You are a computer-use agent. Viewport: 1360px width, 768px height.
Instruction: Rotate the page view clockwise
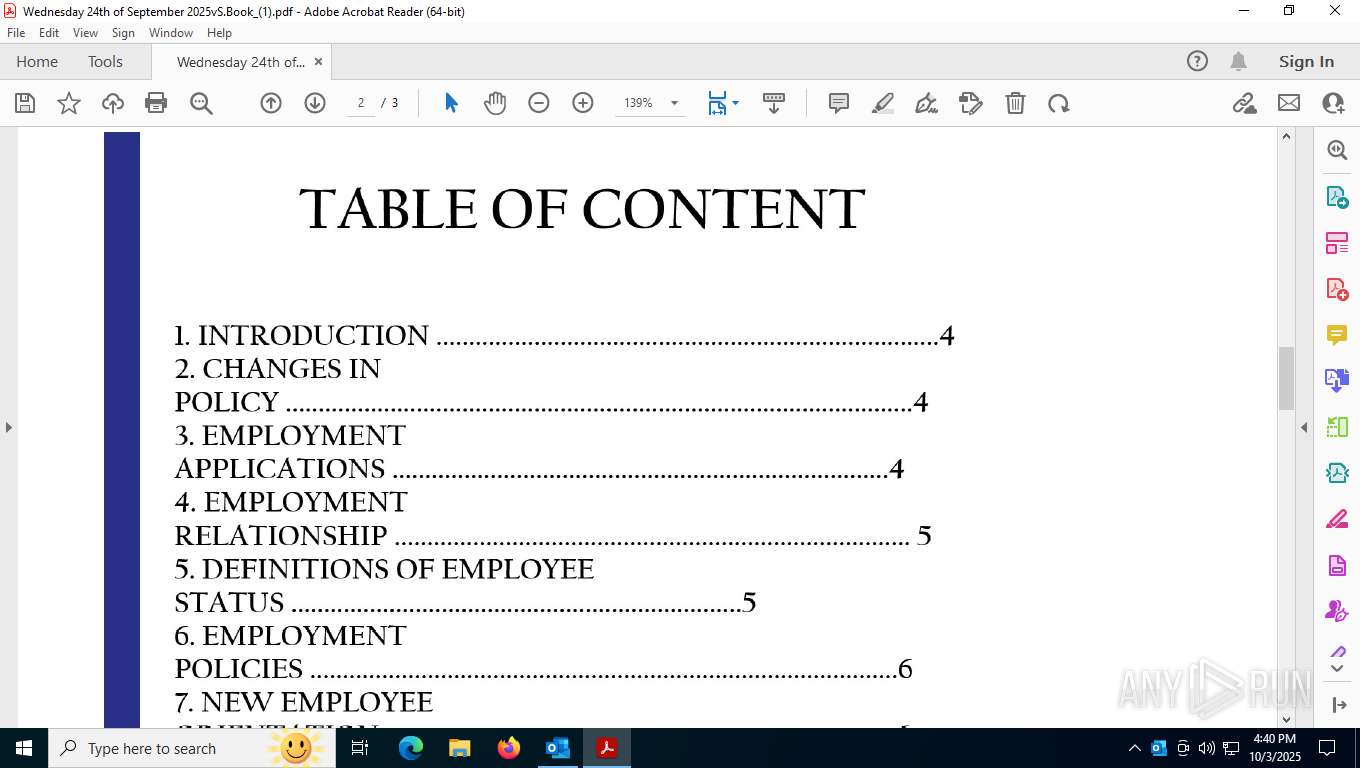1059,103
